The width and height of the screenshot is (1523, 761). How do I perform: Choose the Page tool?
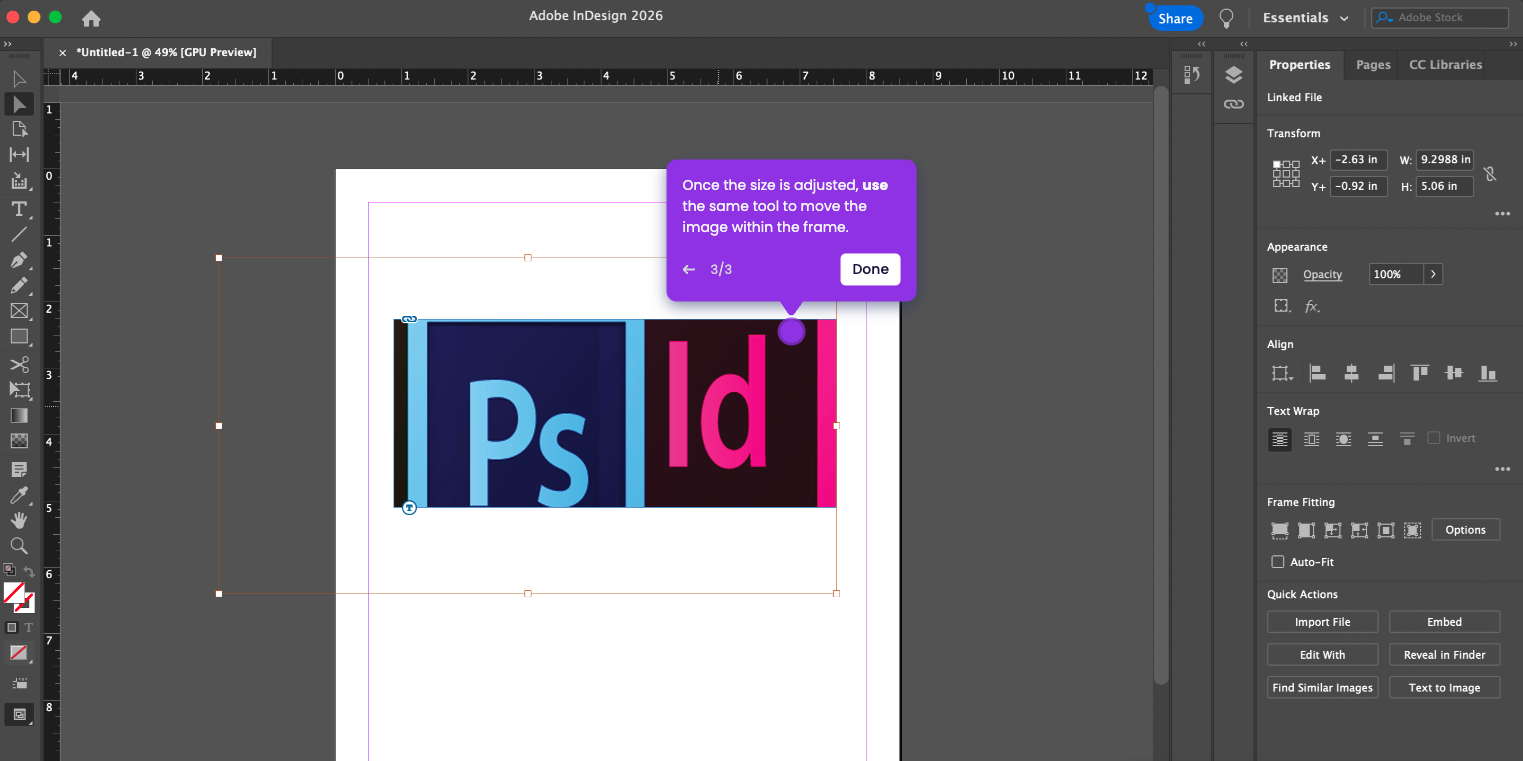click(19, 129)
